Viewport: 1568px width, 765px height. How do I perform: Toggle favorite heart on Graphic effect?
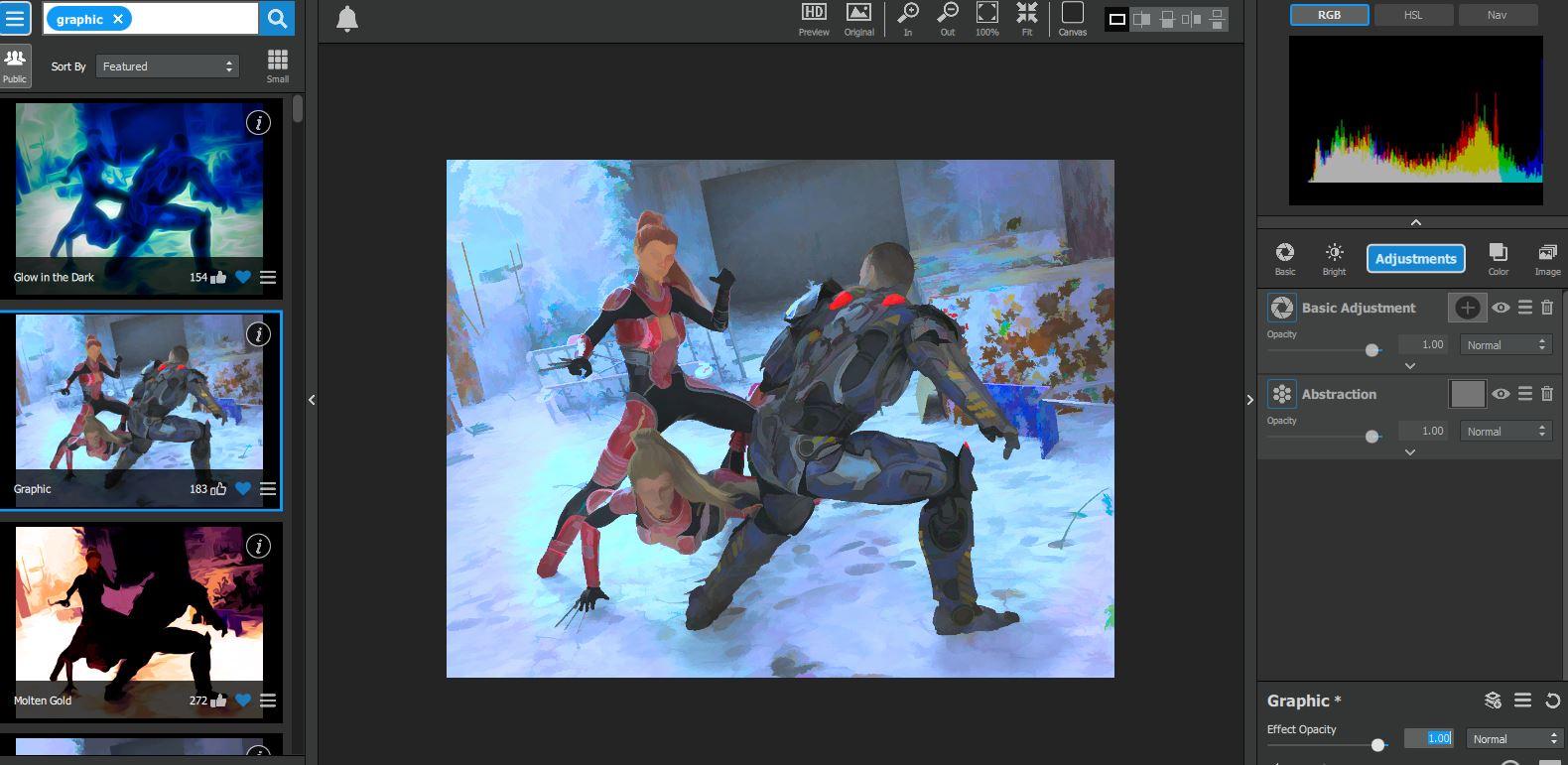click(243, 489)
